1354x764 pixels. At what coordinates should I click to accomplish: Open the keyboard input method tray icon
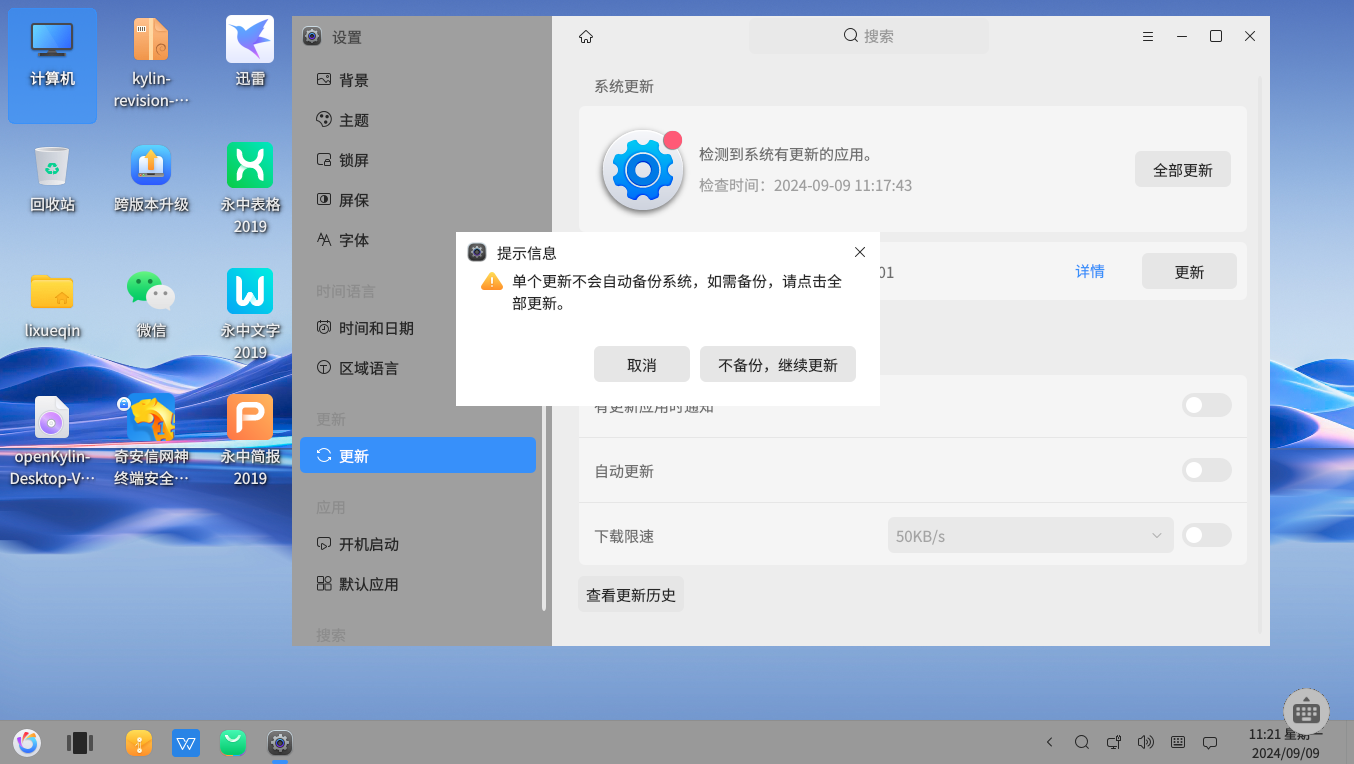click(x=1178, y=742)
